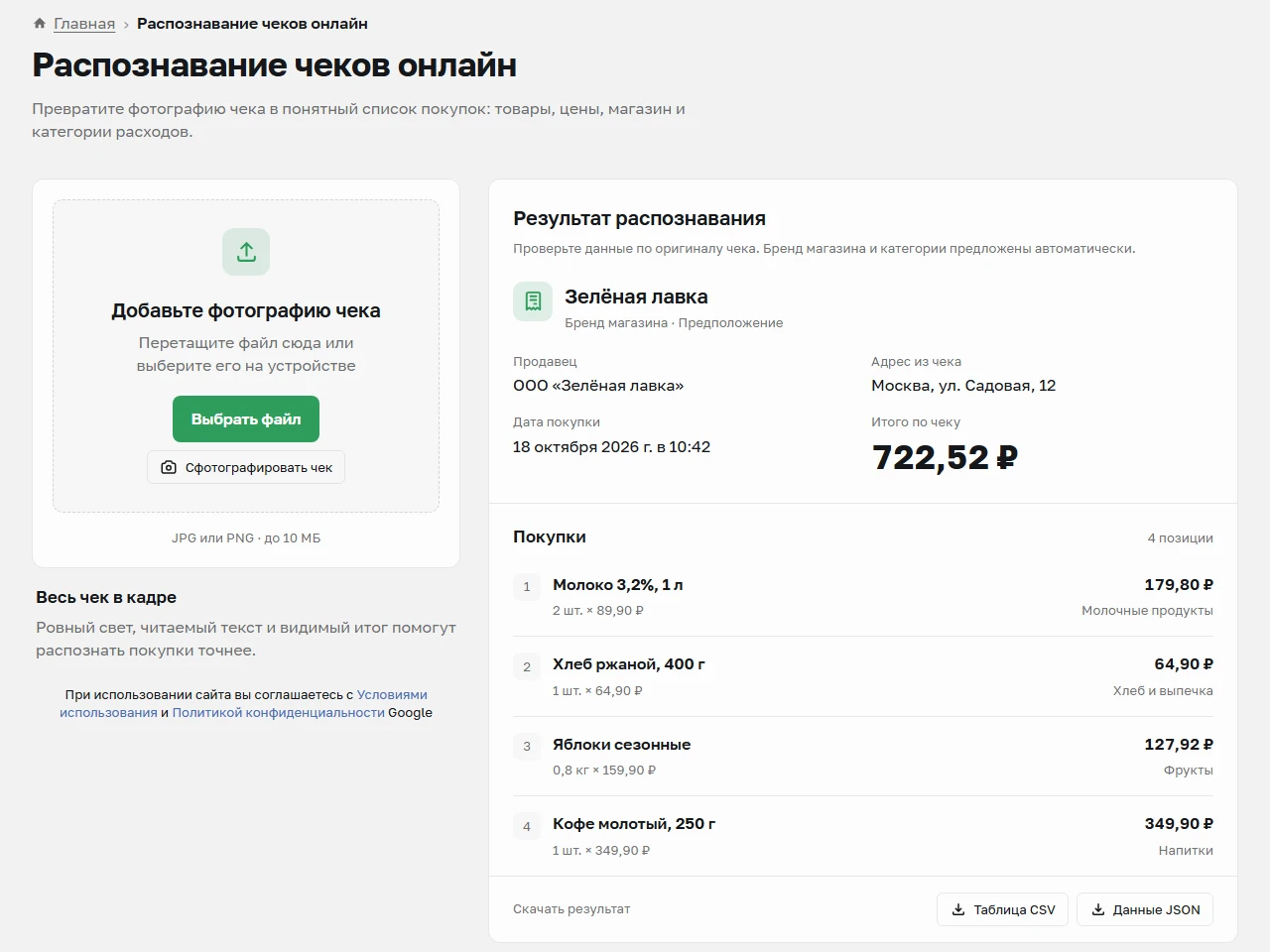Image resolution: width=1270 pixels, height=952 pixels.
Task: Click the download icon on Данные JSON
Action: [x=1098, y=909]
